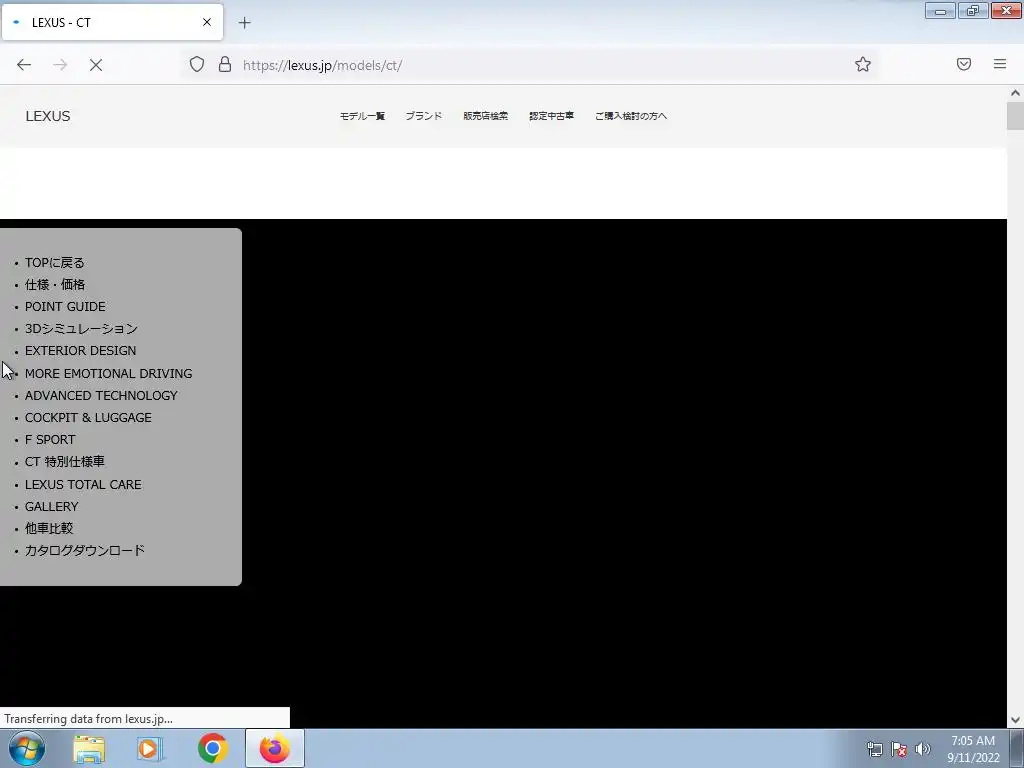
Task: Open COCKPIT & LUGGAGE link
Action: point(88,418)
